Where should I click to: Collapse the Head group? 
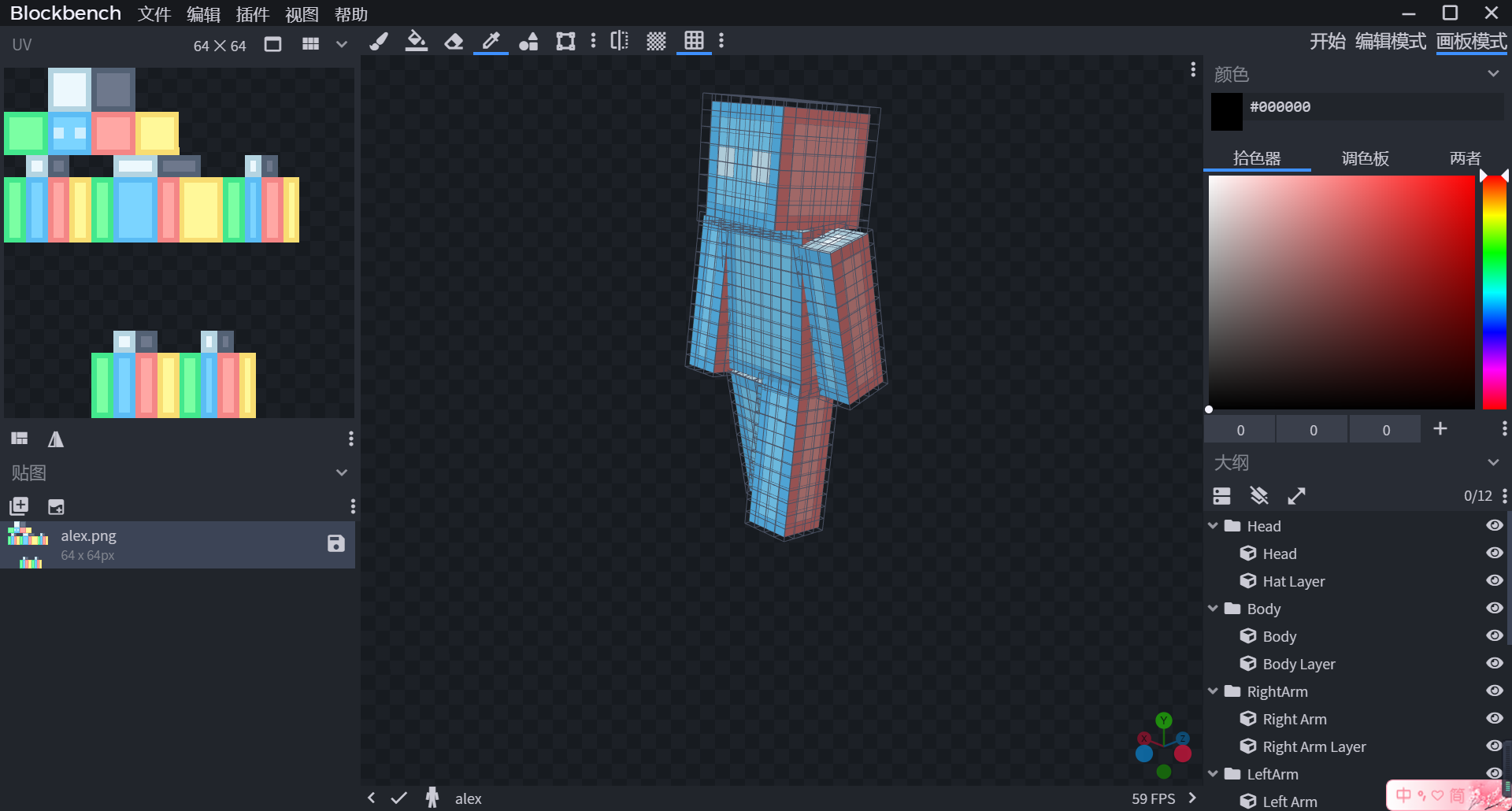[x=1213, y=526]
